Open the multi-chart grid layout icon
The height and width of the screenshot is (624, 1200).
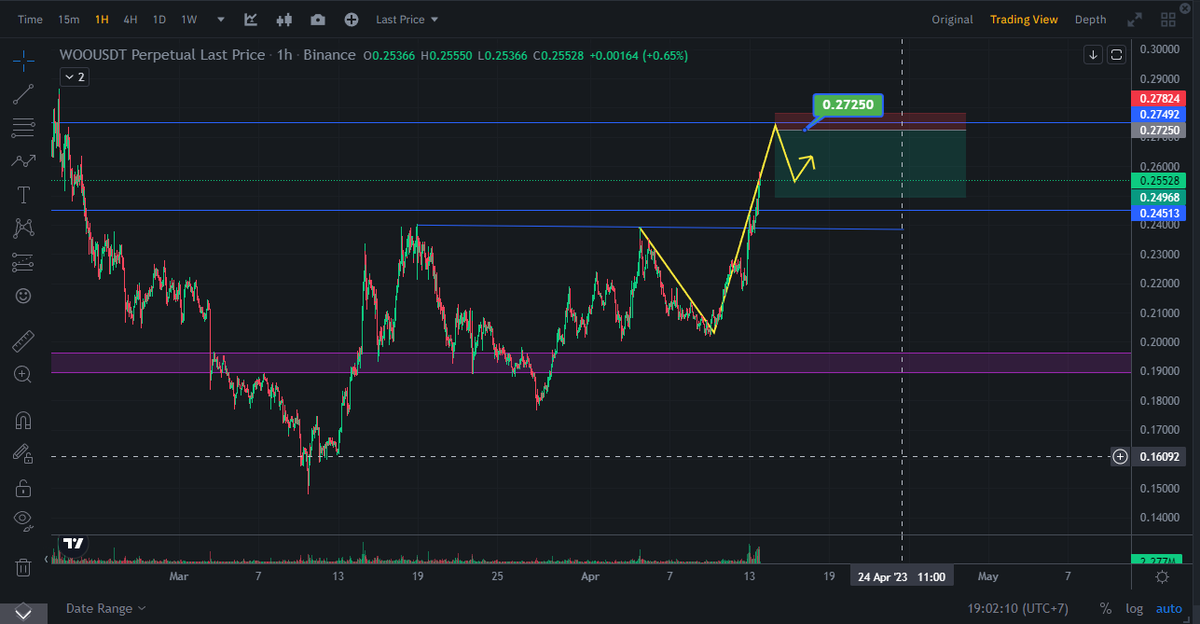[1166, 19]
